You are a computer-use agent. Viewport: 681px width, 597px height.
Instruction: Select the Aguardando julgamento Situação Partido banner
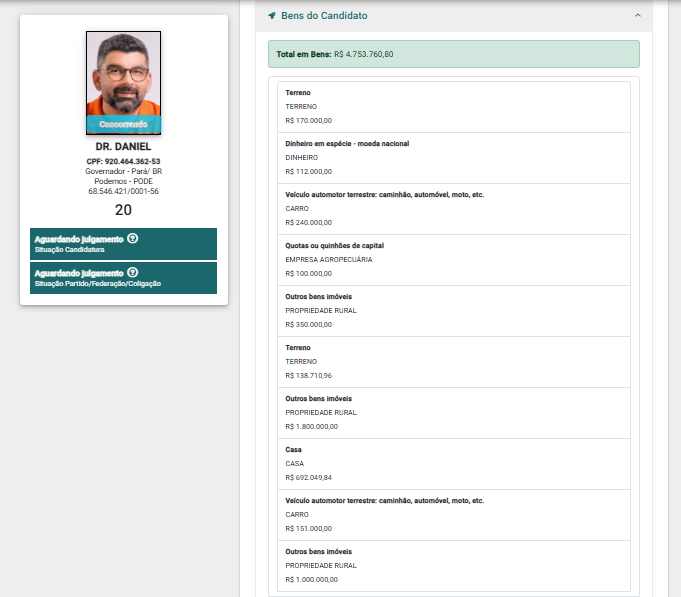pyautogui.click(x=123, y=278)
